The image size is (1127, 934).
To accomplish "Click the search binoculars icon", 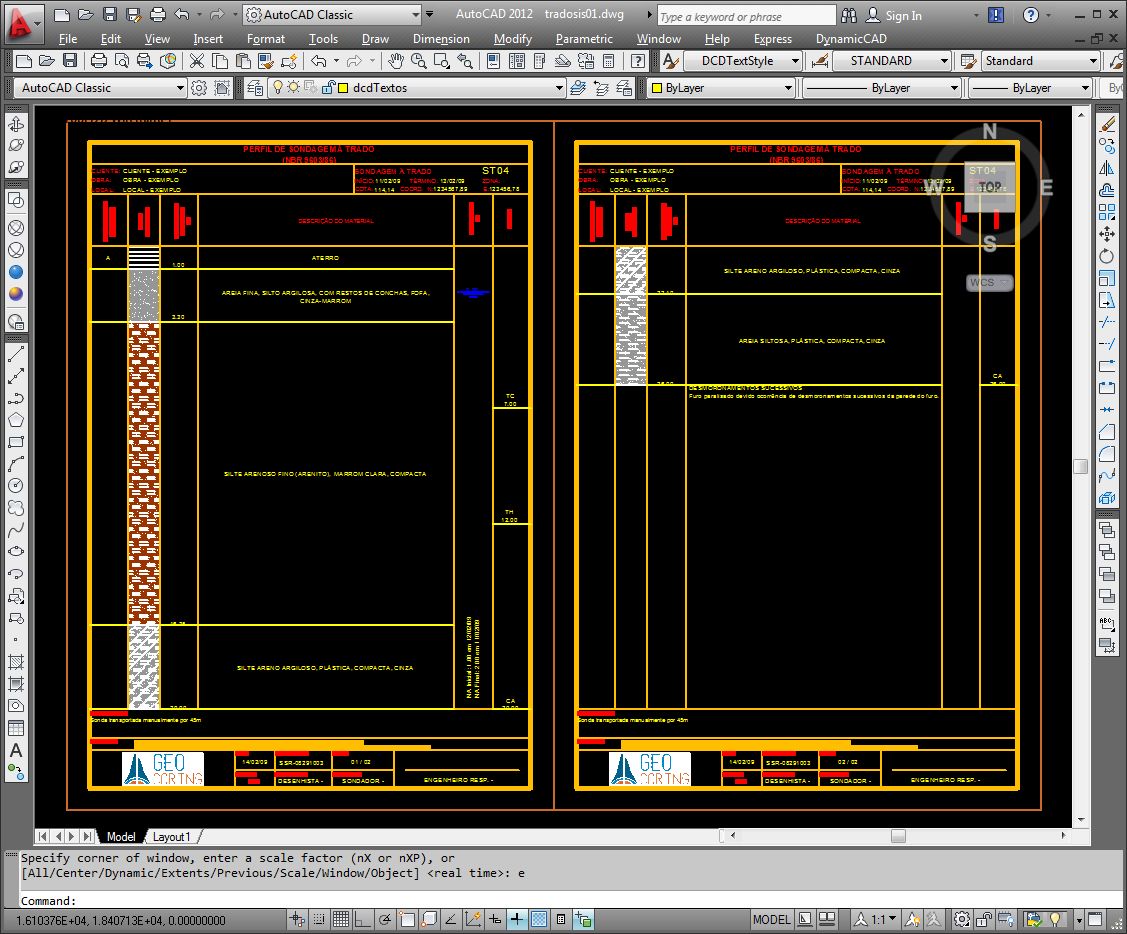I will tap(849, 15).
